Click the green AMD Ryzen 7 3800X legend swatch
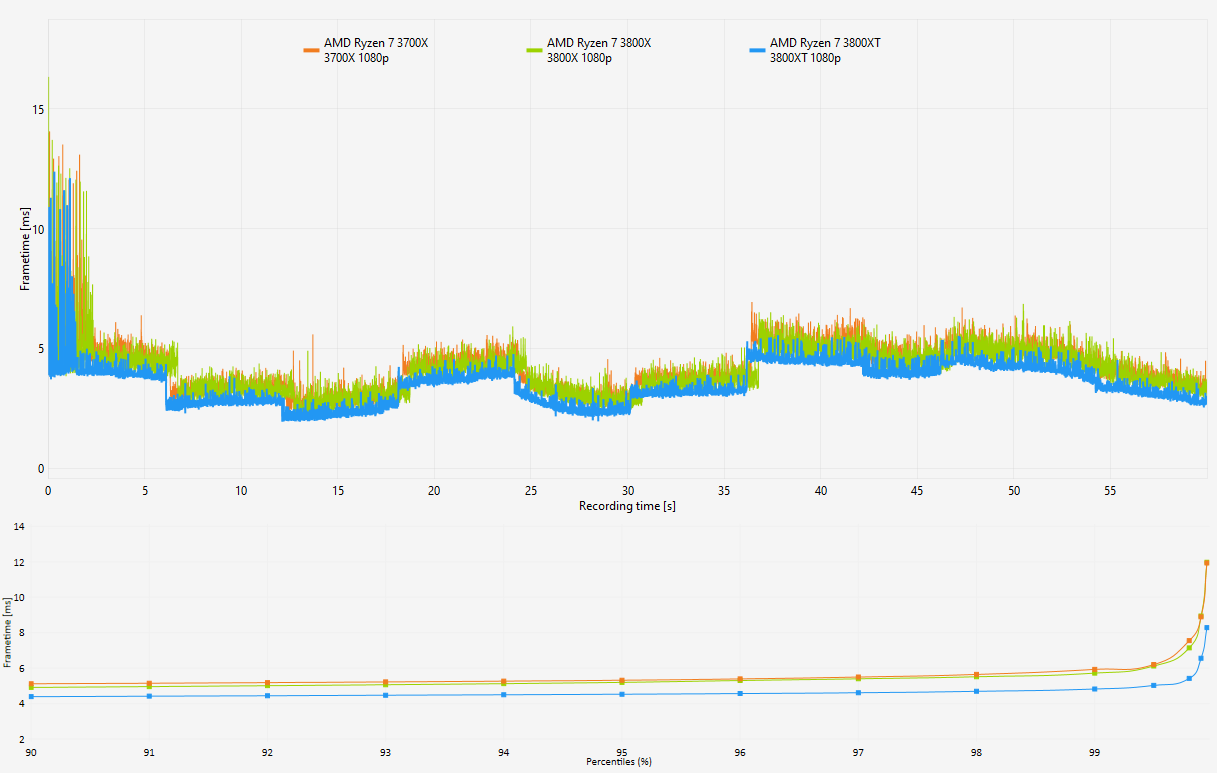This screenshot has width=1217, height=773. click(534, 49)
